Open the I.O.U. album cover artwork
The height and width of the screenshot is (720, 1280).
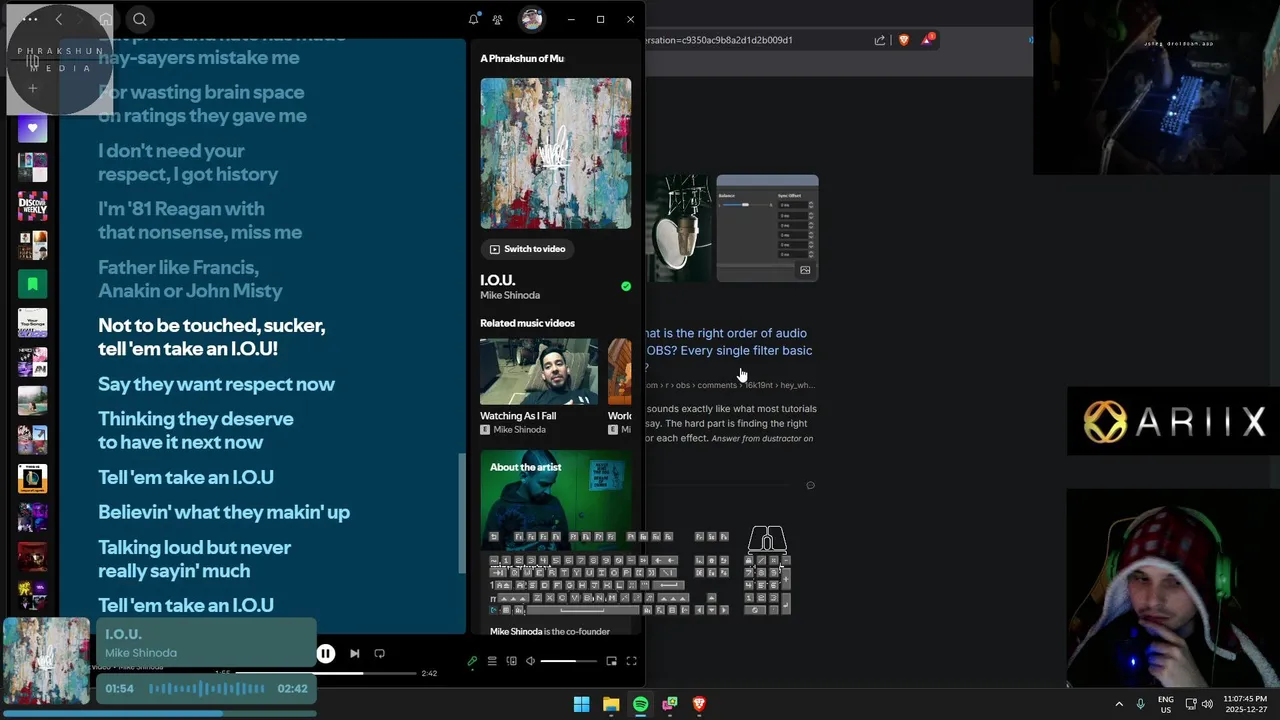(x=555, y=153)
